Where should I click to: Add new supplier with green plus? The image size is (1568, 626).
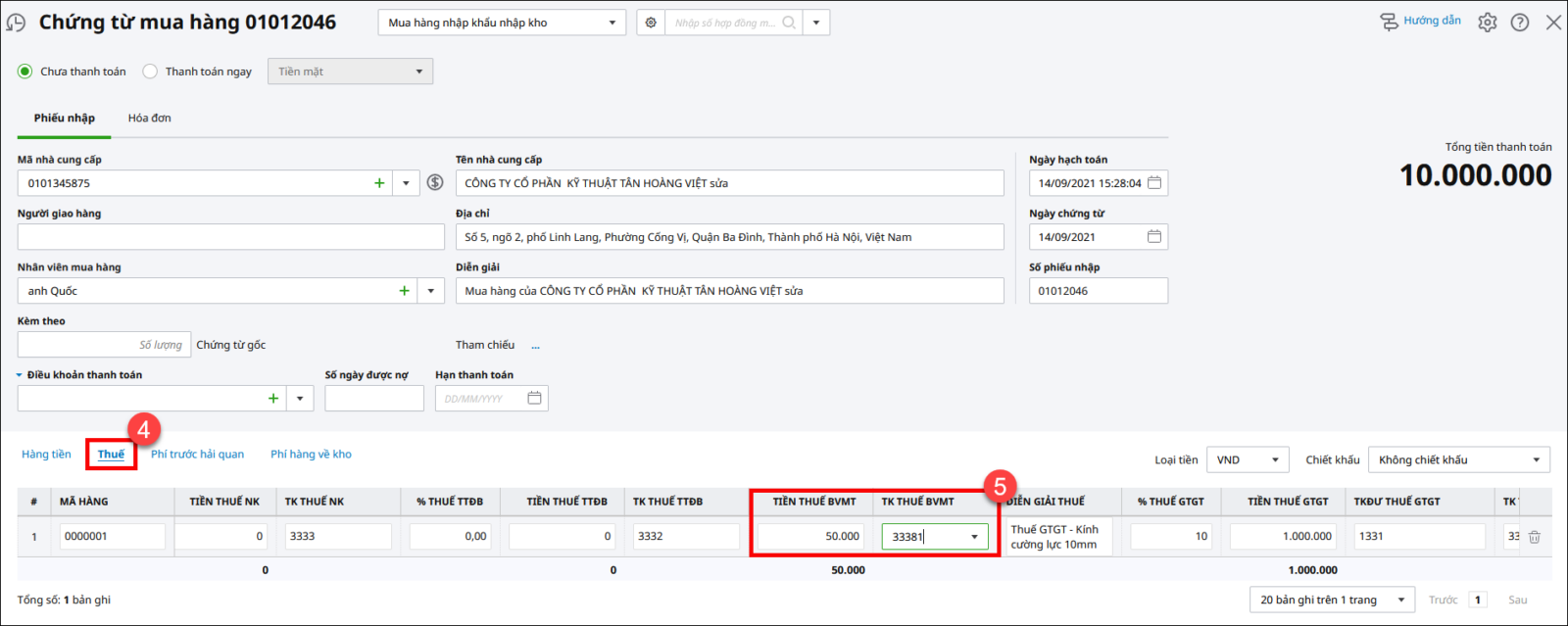pos(379,183)
